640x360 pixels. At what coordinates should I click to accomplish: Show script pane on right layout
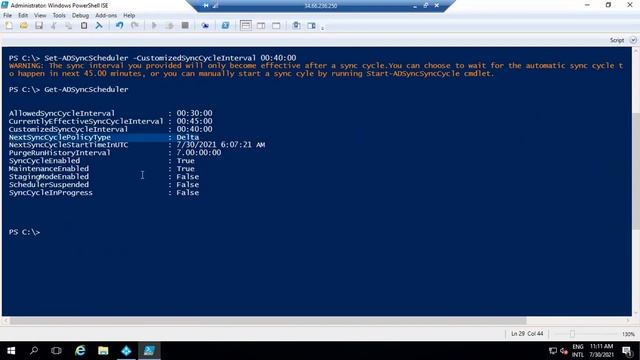(261, 26)
